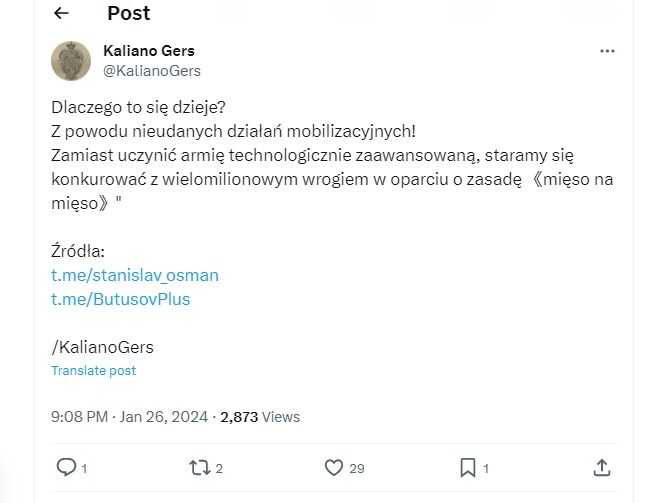Click the Kaliano Gers display name
The width and height of the screenshot is (657, 503).
tap(149, 50)
